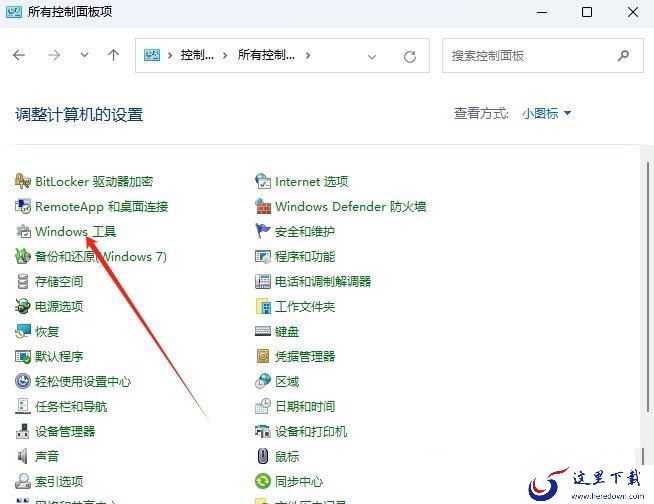Viewport: 654px width, 504px height.
Task: Click the 控制... breadcrumb segment
Action: 197,55
